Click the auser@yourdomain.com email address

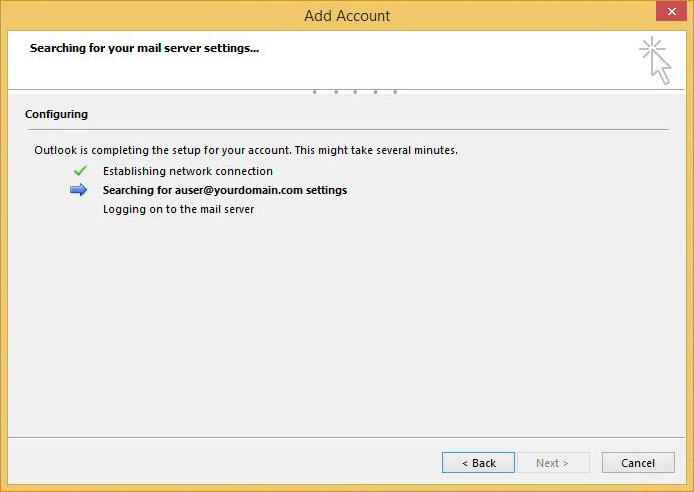(239, 190)
